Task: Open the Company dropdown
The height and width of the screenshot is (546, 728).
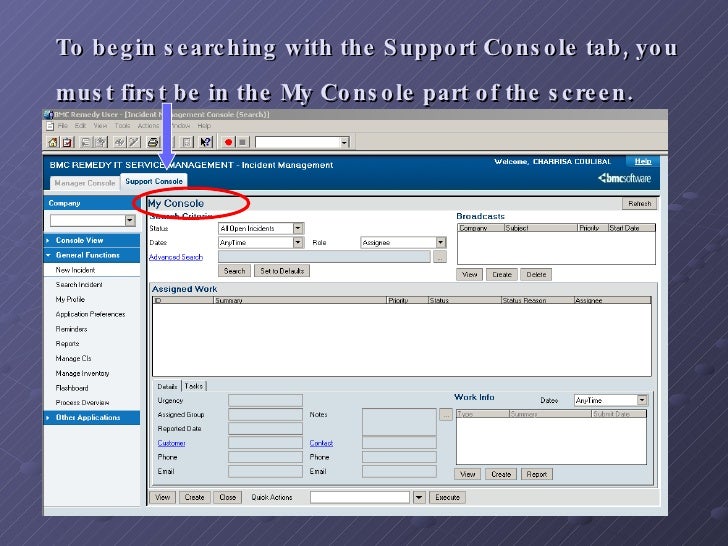Action: 130,221
